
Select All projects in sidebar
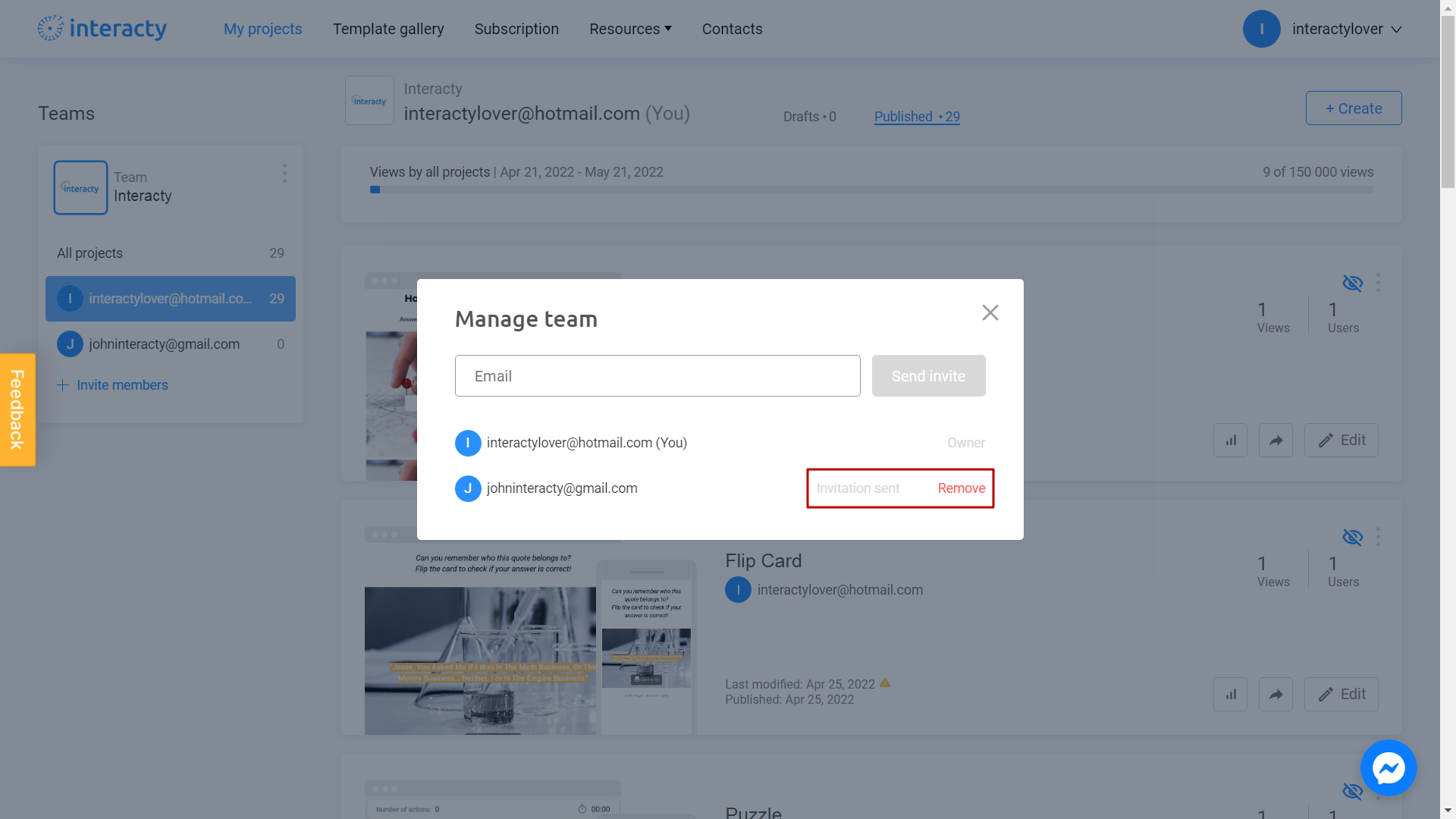coord(171,253)
